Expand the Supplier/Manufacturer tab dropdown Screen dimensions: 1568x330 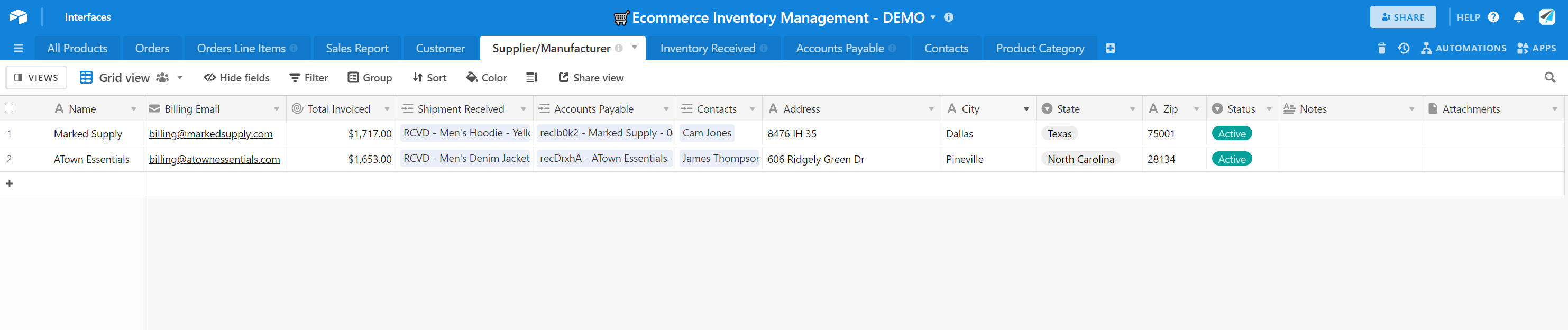(634, 48)
